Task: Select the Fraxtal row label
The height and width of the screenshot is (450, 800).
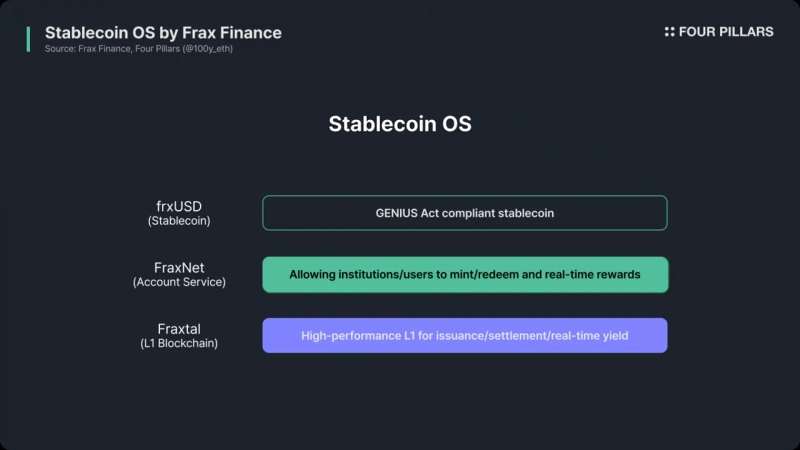Action: tap(180, 328)
